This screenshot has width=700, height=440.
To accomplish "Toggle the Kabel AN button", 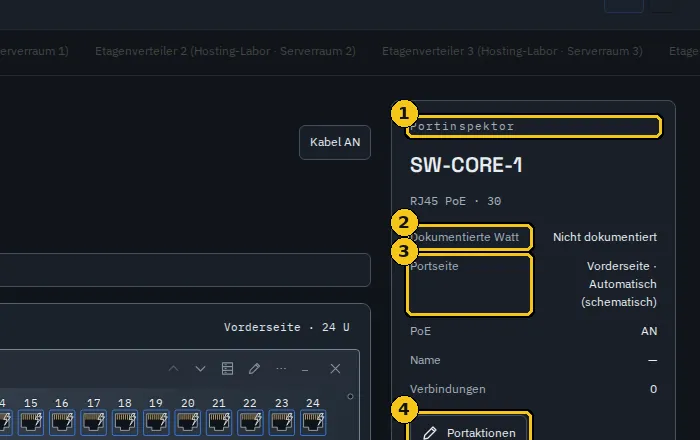I will tap(335, 142).
